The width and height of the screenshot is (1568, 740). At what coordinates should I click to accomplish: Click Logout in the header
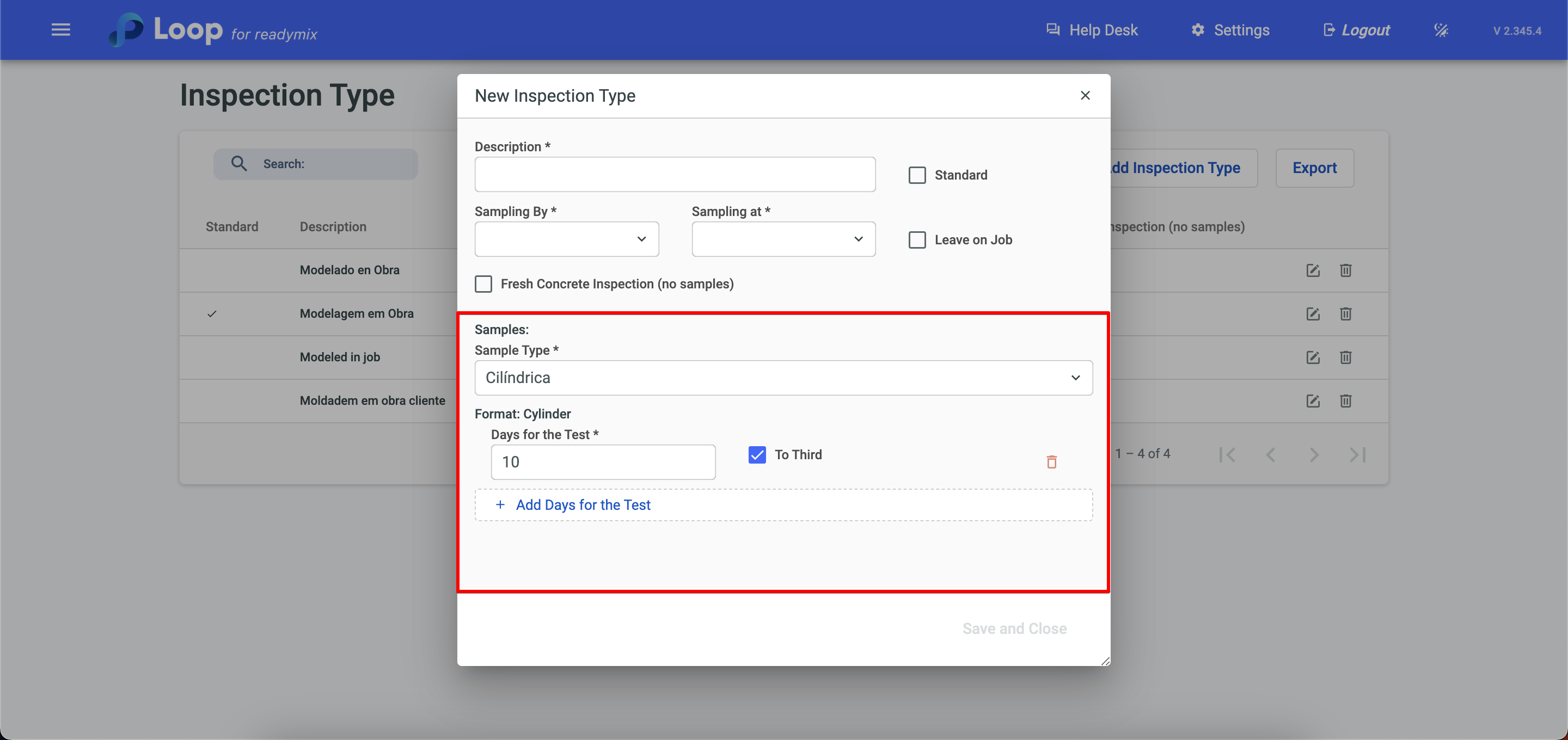pos(1356,30)
